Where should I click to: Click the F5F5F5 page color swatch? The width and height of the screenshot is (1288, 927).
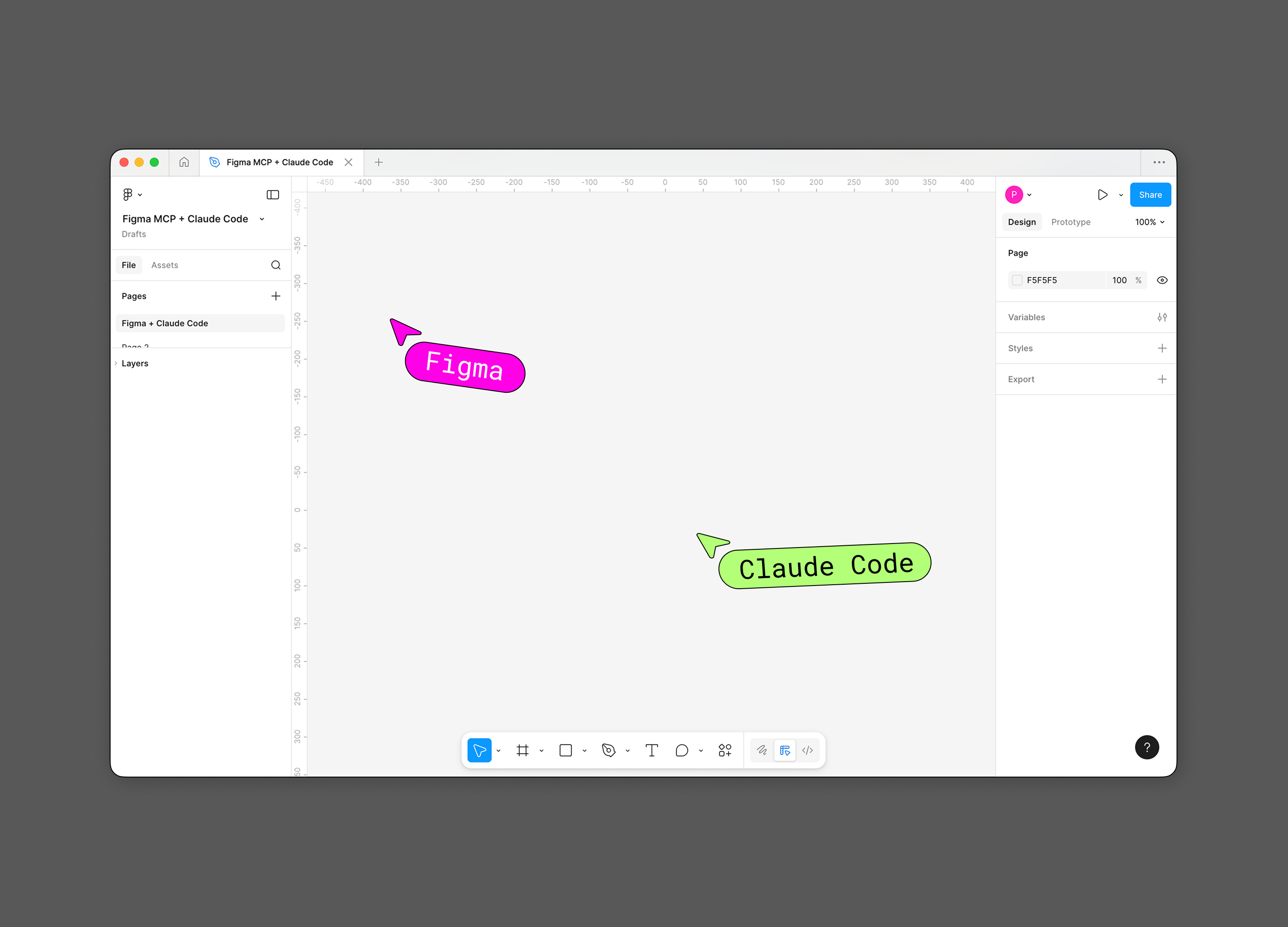pyautogui.click(x=1017, y=280)
